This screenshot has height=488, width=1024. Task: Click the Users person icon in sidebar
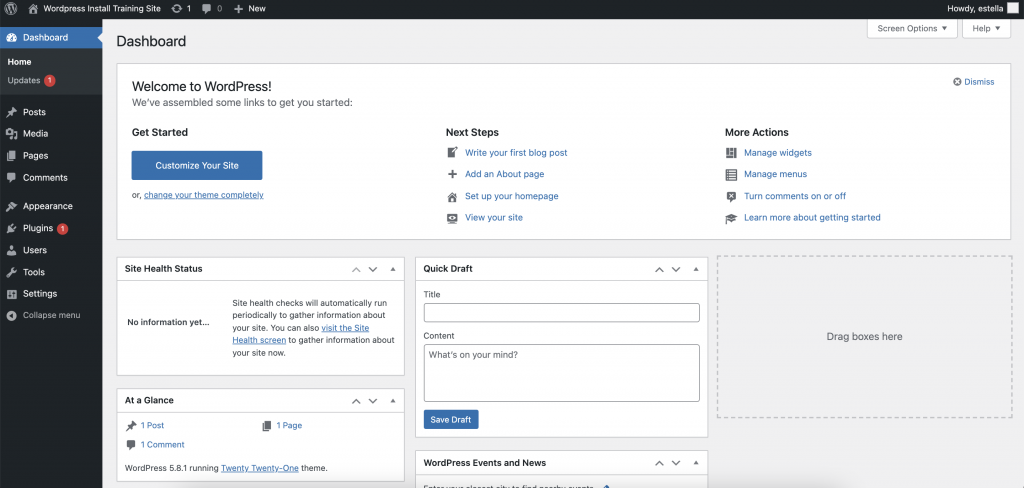(11, 250)
